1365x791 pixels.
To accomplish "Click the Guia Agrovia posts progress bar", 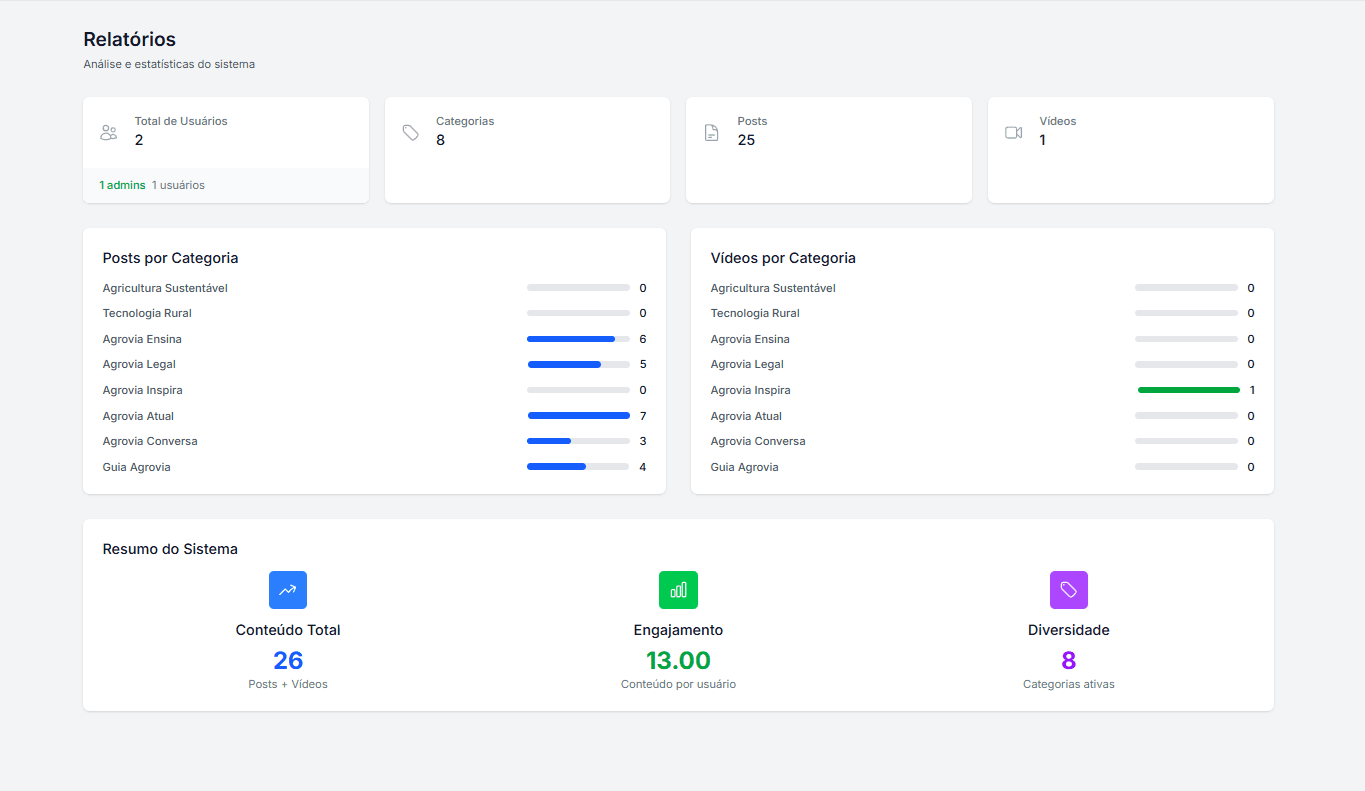I will click(578, 467).
